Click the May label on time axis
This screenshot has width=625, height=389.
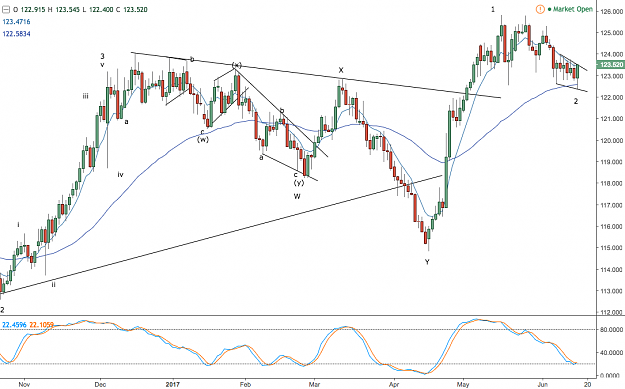click(463, 384)
